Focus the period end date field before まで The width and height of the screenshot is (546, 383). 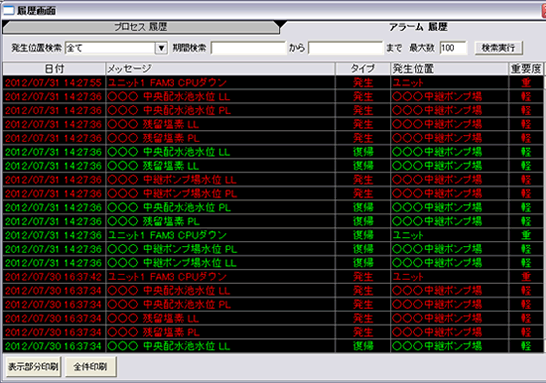(x=345, y=48)
